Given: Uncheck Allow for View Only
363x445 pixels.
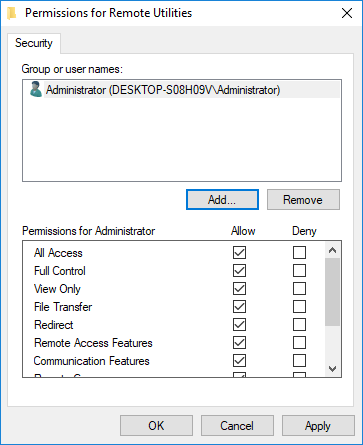Looking at the screenshot, I should point(239,289).
